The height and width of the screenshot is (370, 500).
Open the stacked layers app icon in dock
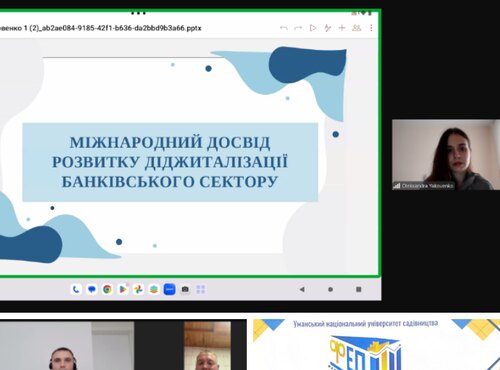click(x=154, y=289)
